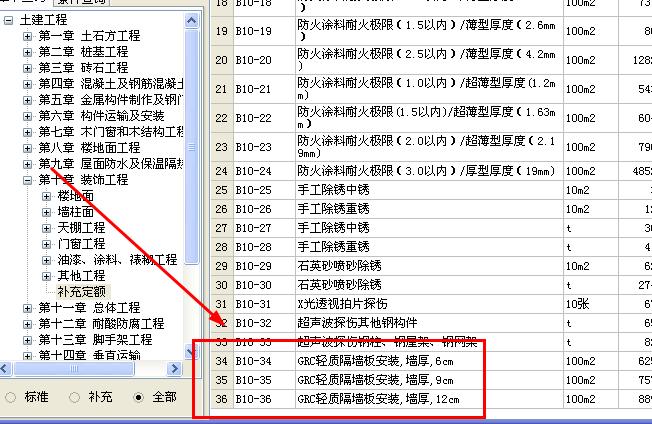The height and width of the screenshot is (424, 652).
Task: Click row number 24 header
Action: click(222, 171)
